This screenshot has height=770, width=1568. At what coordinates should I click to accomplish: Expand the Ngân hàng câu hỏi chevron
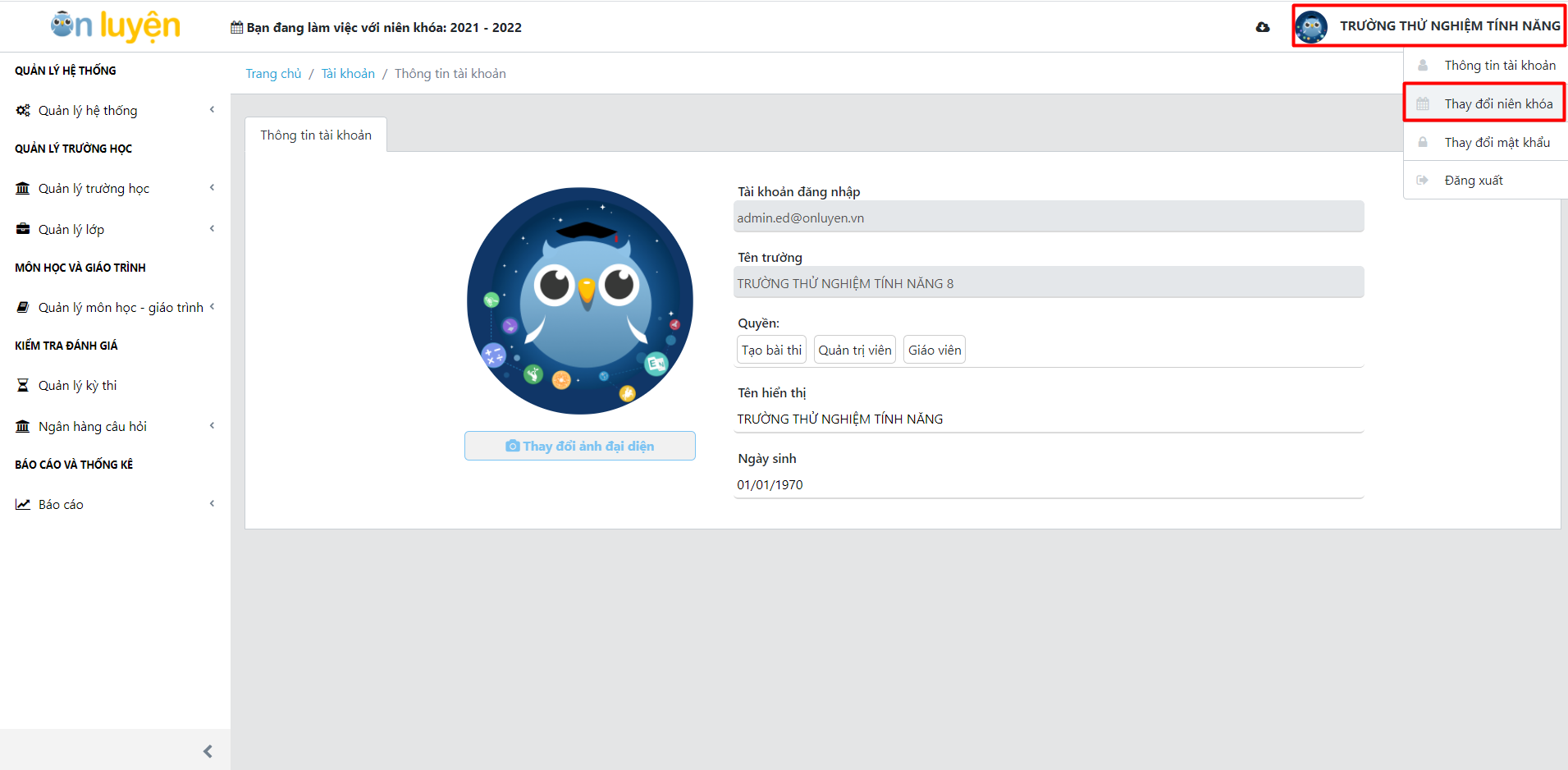click(x=212, y=425)
